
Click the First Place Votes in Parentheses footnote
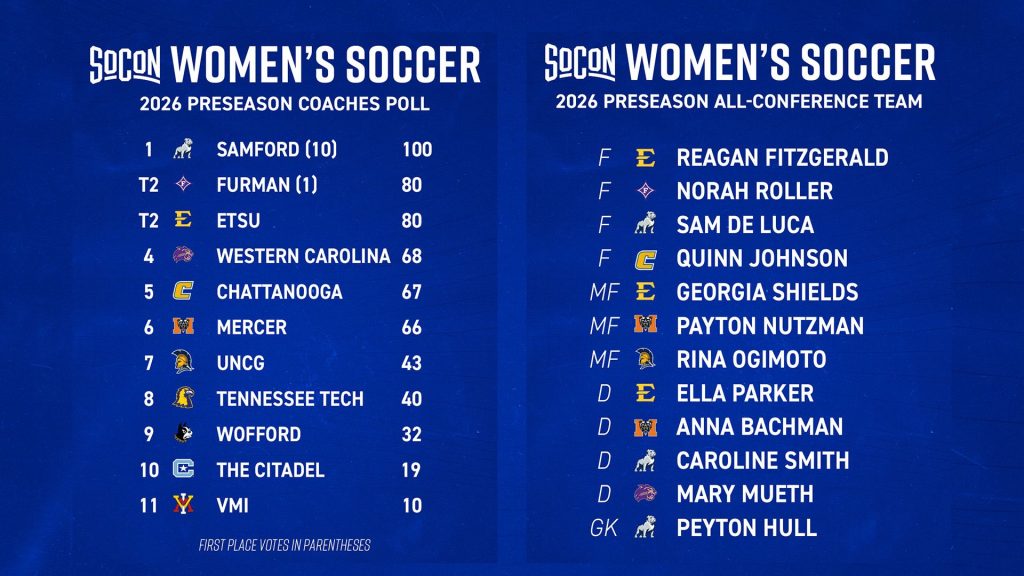tap(285, 545)
